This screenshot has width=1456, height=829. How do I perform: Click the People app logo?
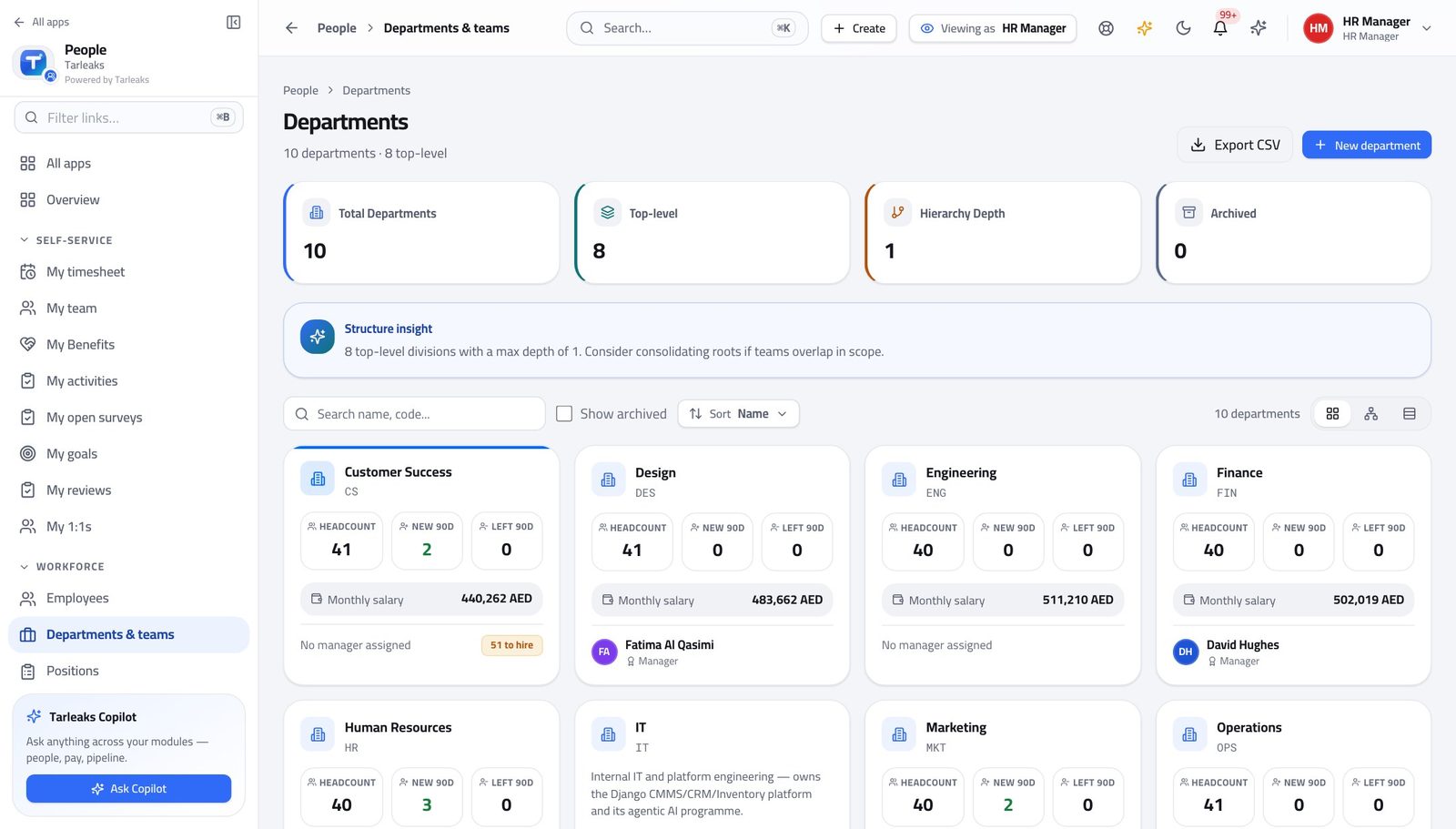(x=34, y=63)
